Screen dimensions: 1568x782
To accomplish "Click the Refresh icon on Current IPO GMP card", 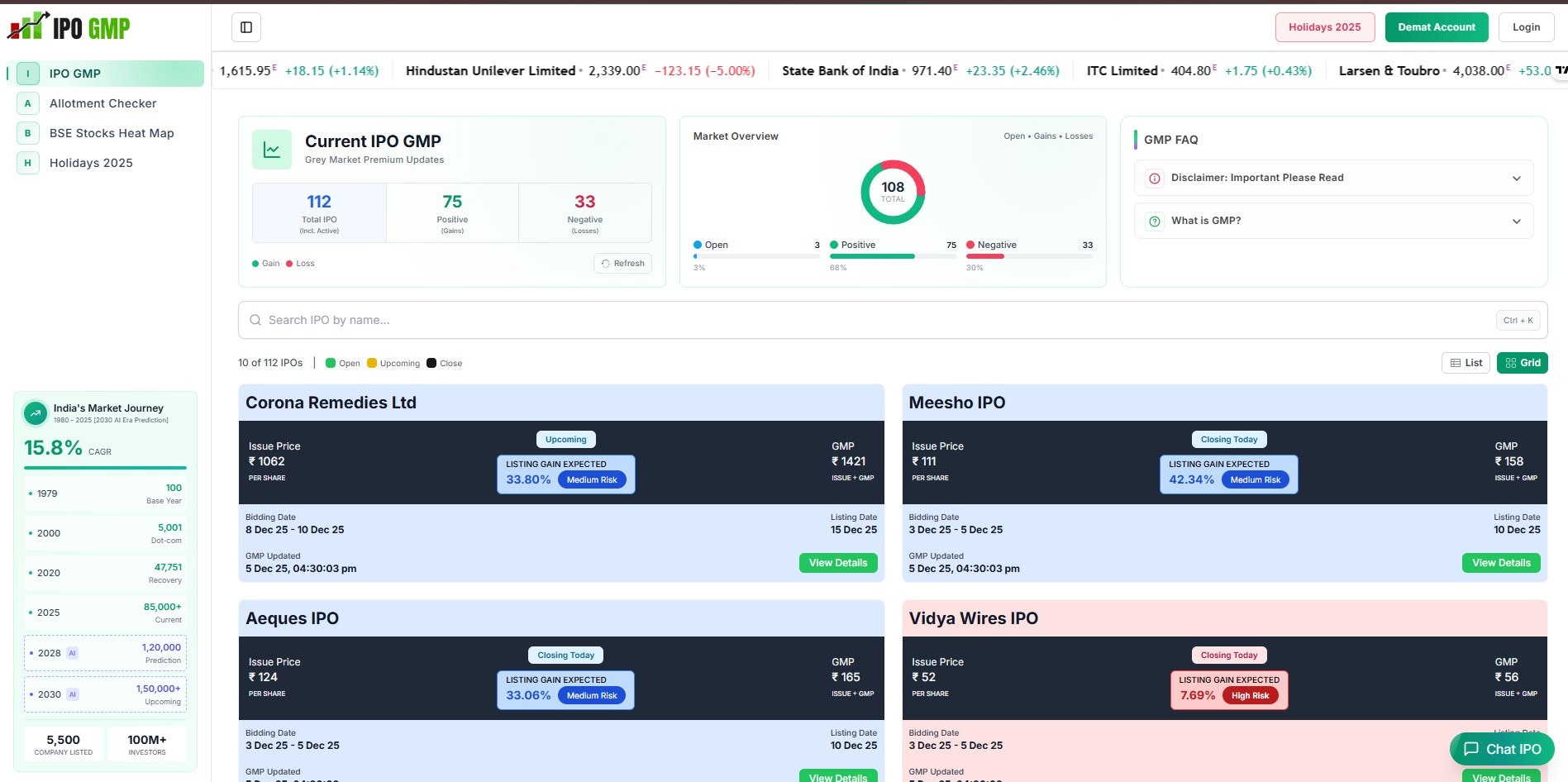I will click(606, 263).
